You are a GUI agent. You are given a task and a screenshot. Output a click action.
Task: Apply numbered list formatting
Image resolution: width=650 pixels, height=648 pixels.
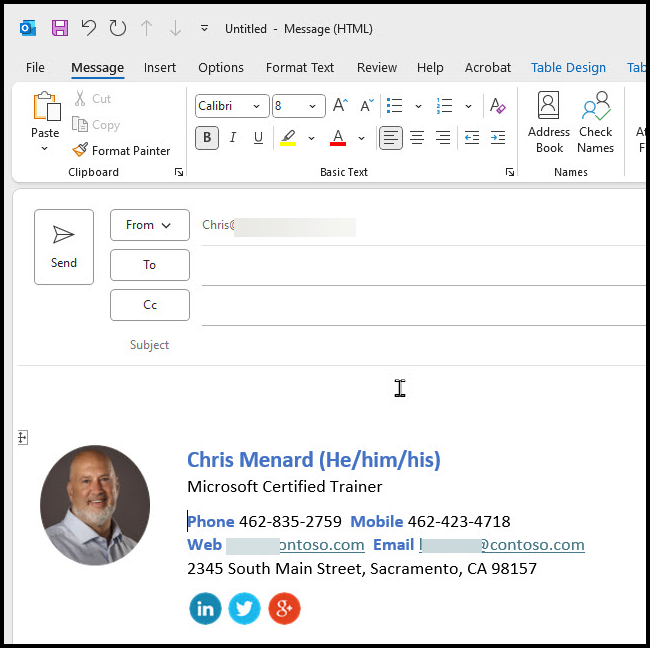click(444, 106)
